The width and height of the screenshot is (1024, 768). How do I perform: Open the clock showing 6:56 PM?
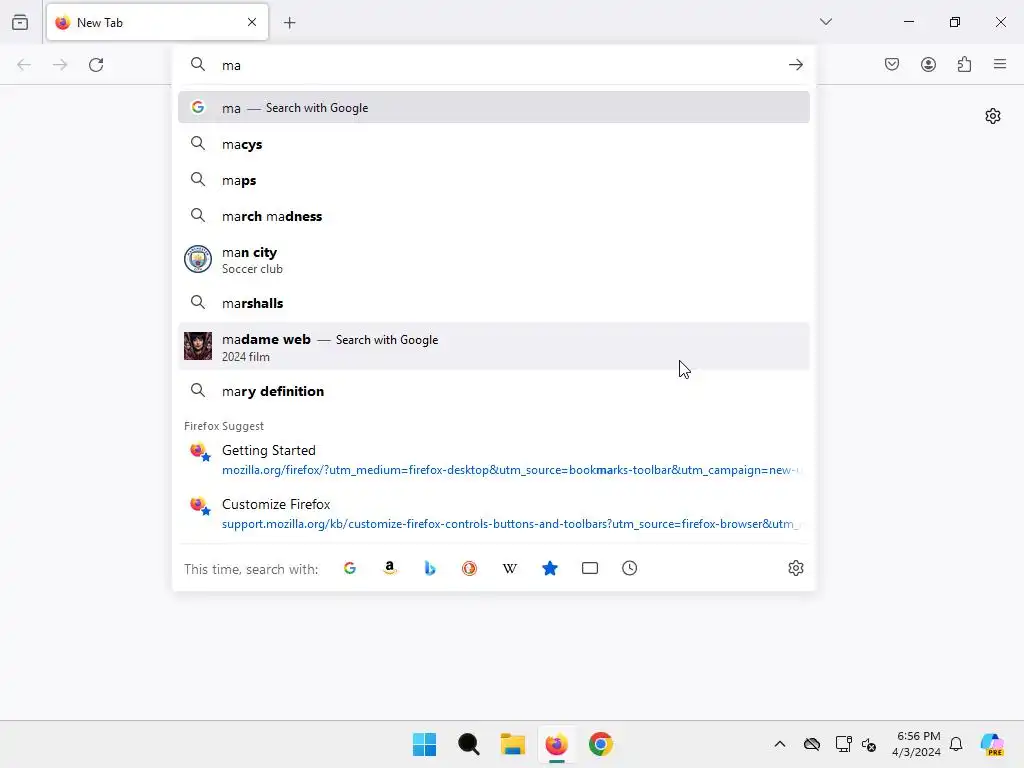pos(917,744)
